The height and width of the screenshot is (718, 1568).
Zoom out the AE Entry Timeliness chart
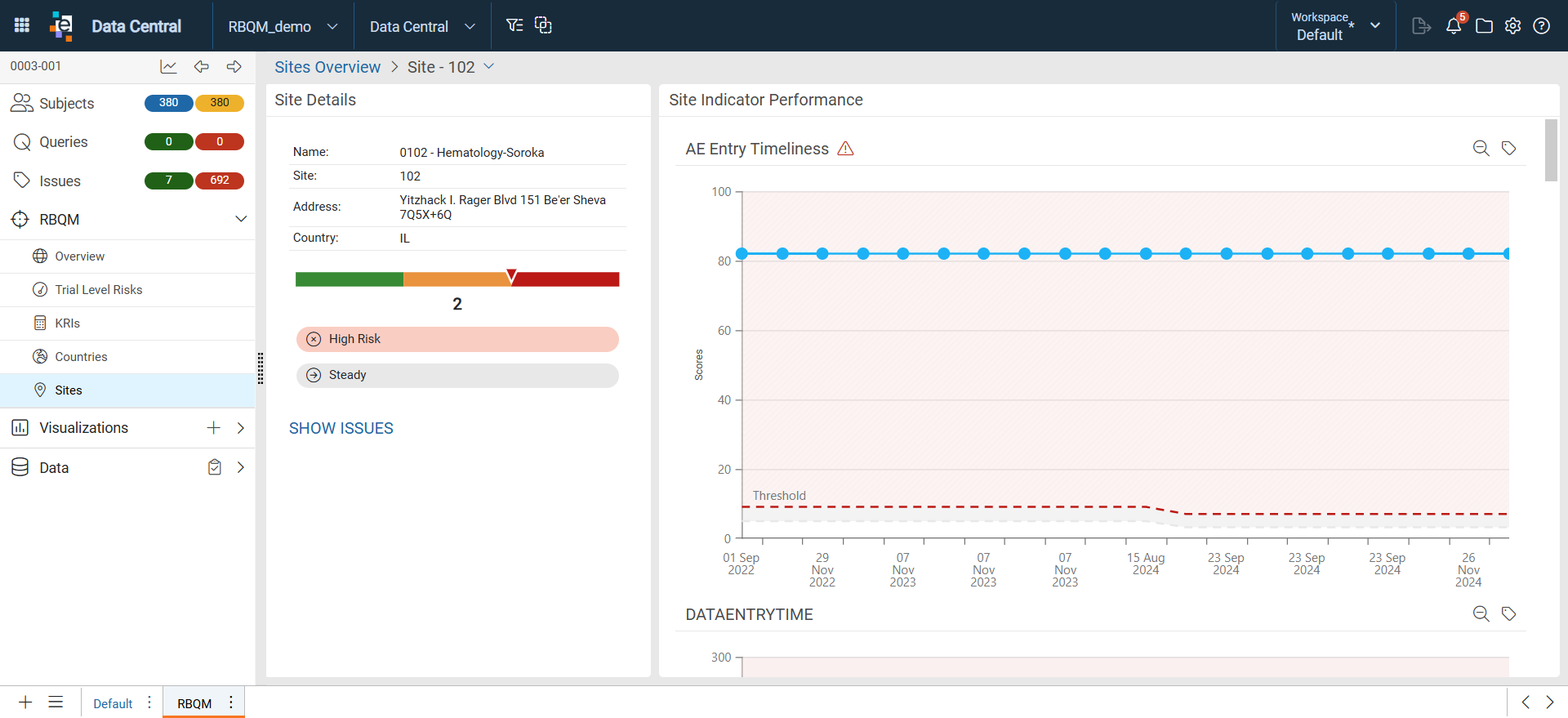pos(1481,148)
